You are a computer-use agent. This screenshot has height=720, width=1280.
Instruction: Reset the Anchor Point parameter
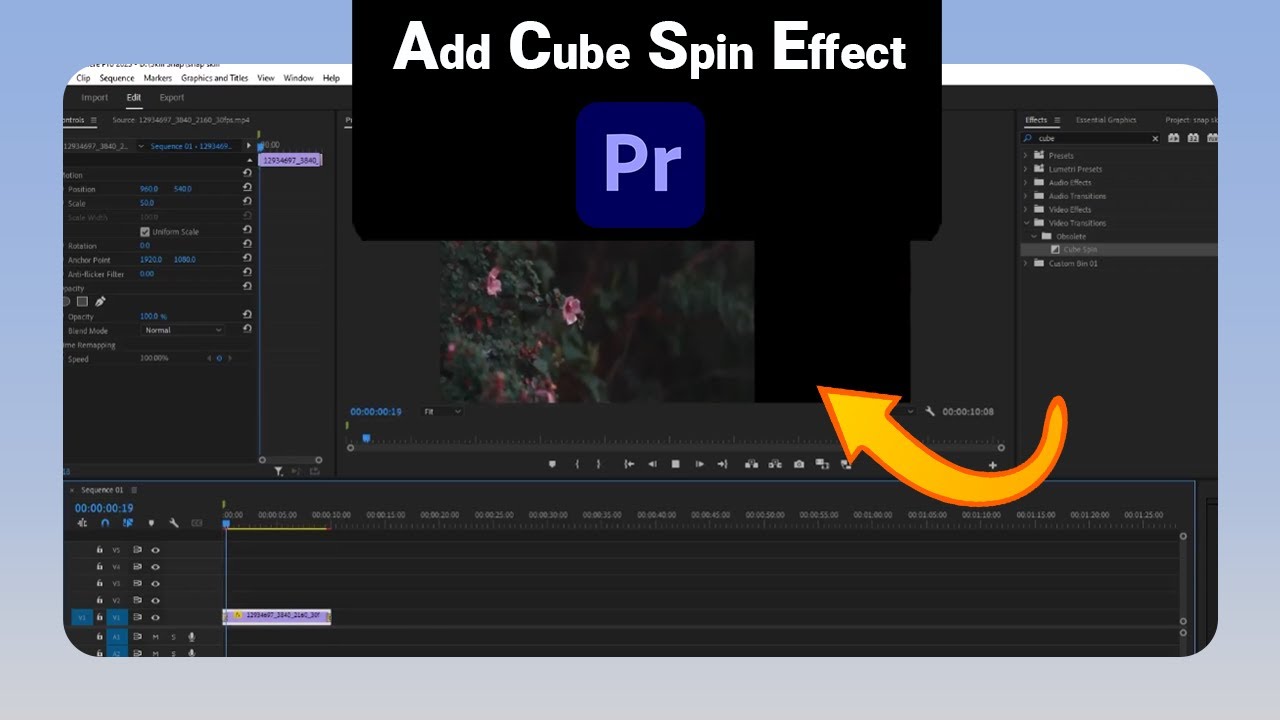tap(247, 258)
